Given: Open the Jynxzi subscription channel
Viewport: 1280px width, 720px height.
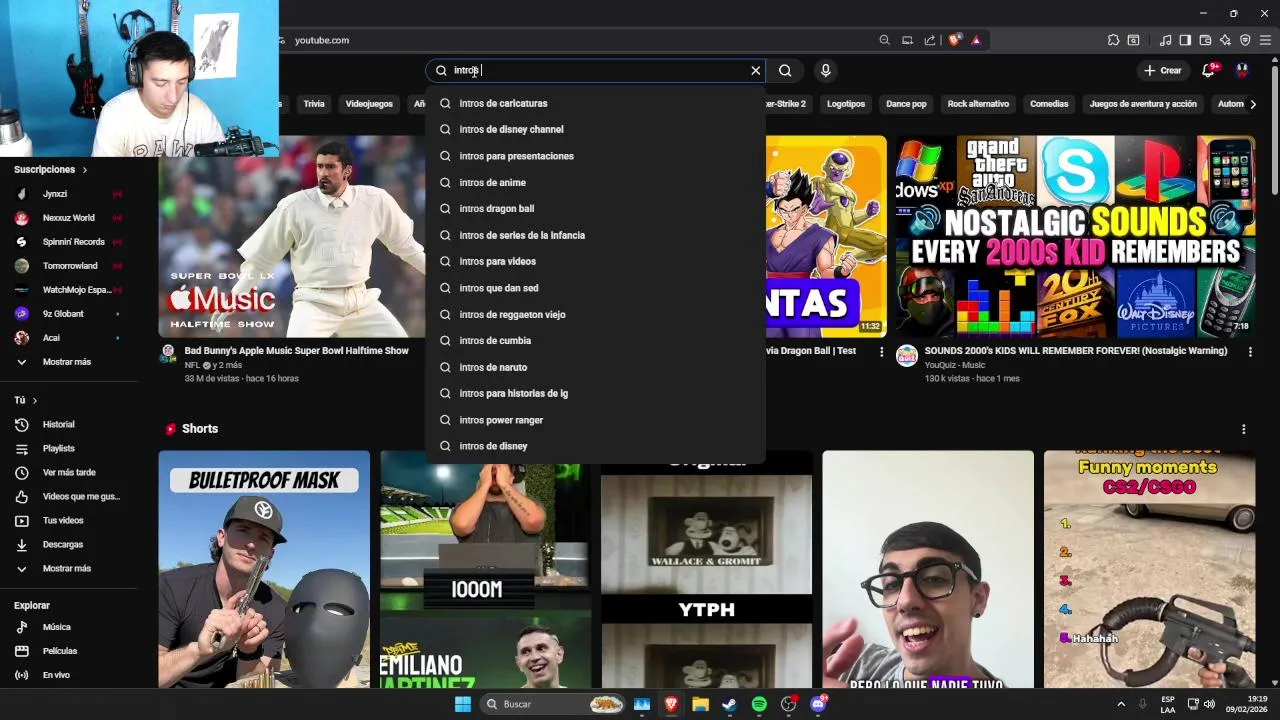Looking at the screenshot, I should click(x=68, y=194).
